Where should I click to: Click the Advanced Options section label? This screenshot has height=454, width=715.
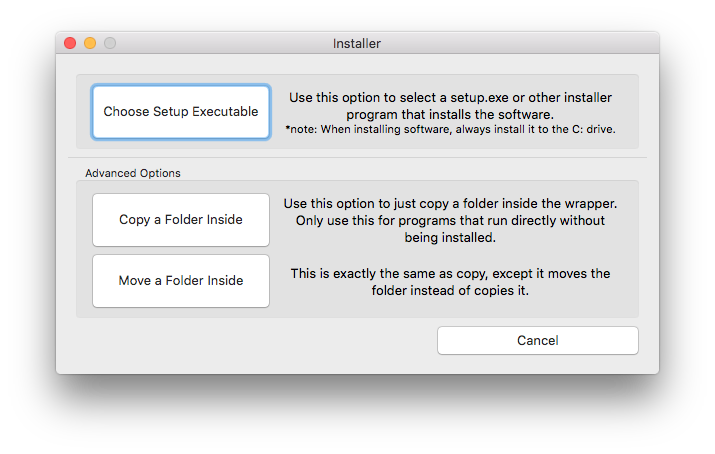[133, 173]
